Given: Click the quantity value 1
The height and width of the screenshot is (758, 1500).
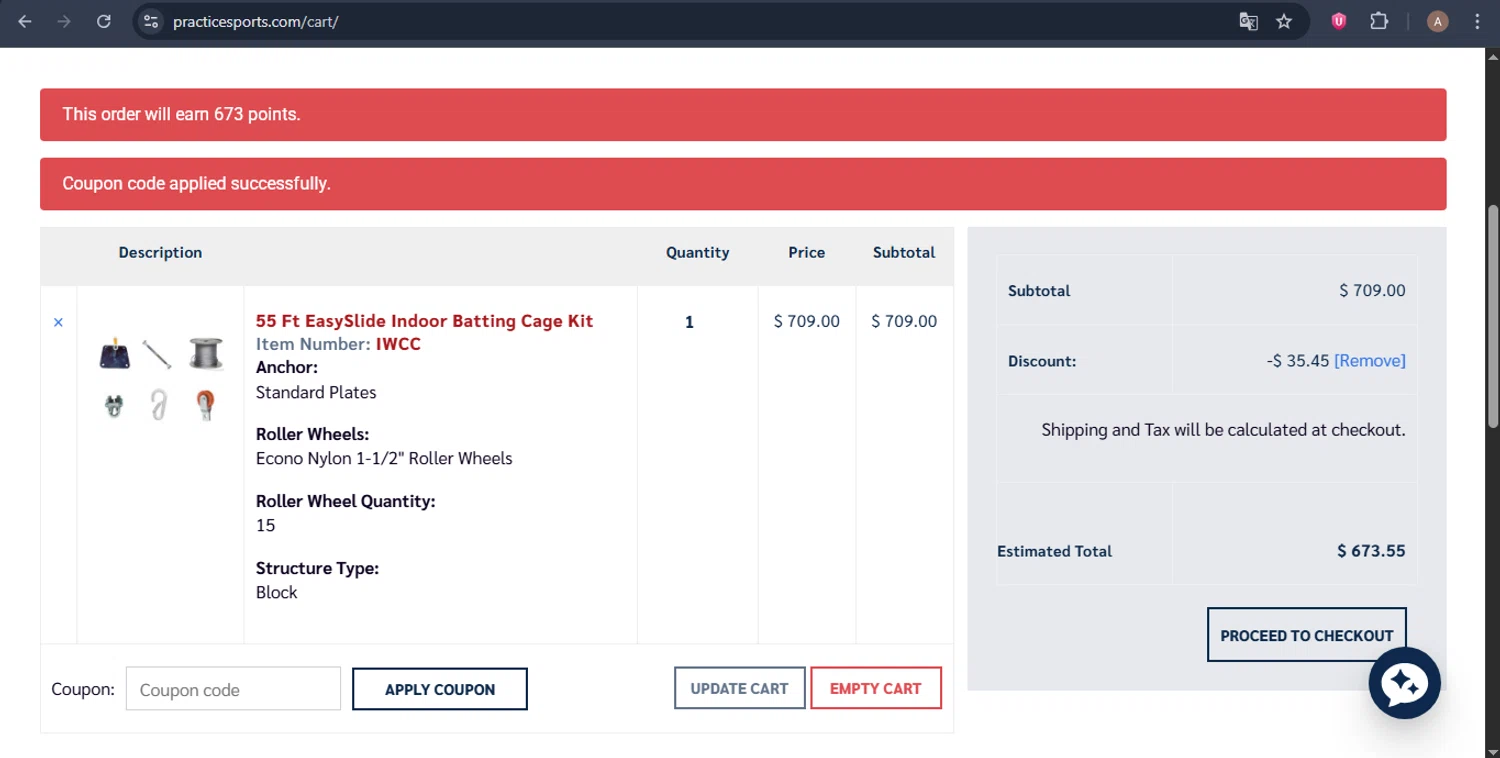Looking at the screenshot, I should [689, 322].
